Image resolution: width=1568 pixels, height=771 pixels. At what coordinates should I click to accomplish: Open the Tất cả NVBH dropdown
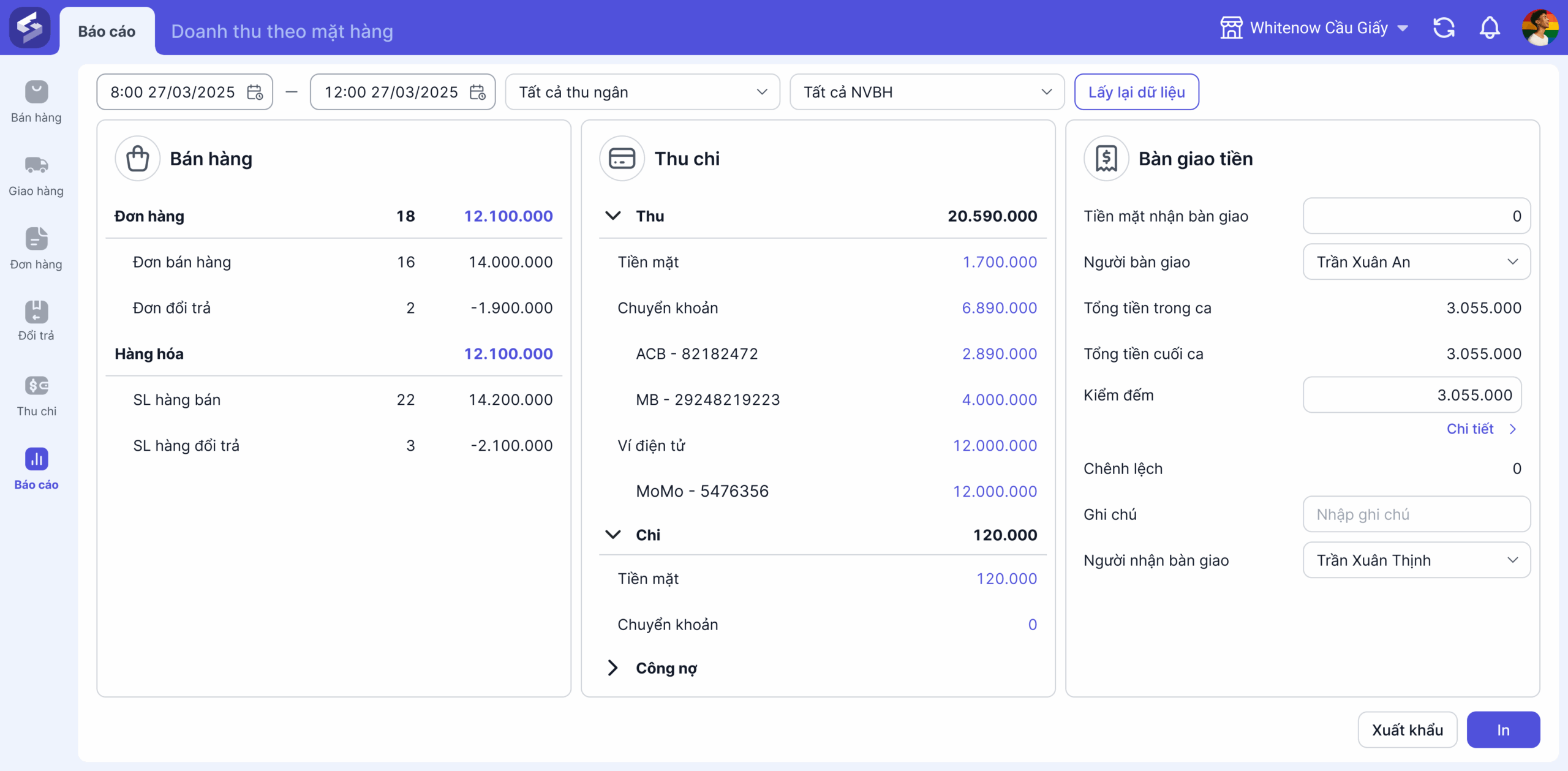[927, 92]
